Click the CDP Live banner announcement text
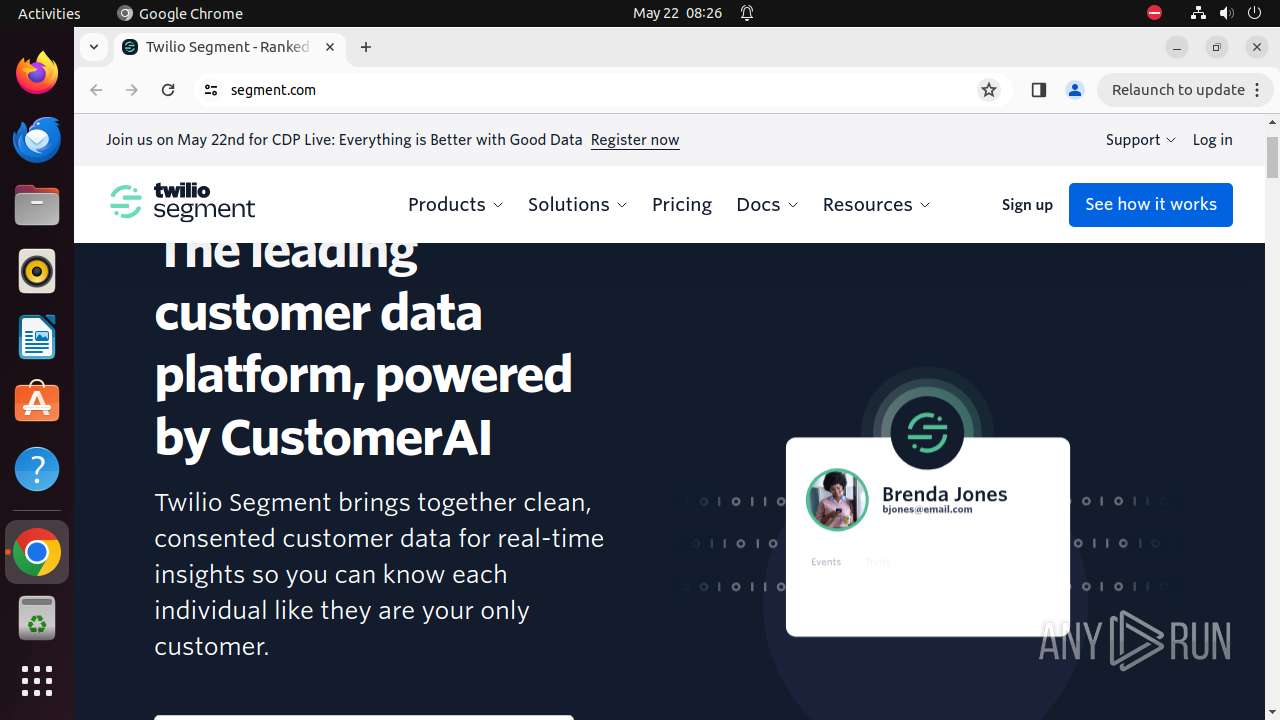This screenshot has width=1280, height=720. [x=344, y=140]
